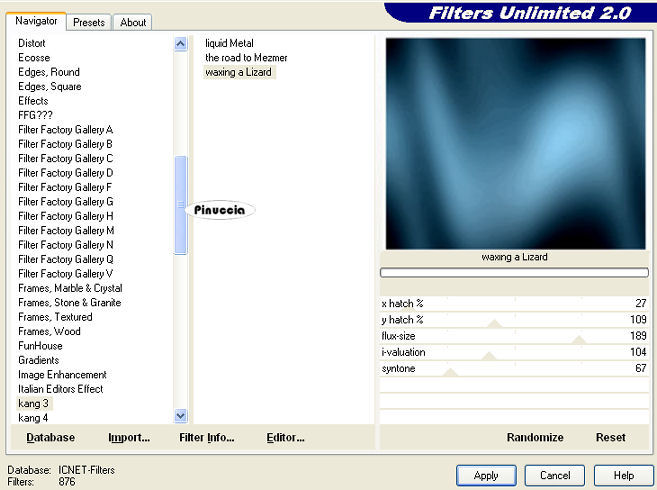Open Filter Info...
Viewport: 657px width, 490px height.
tap(207, 437)
